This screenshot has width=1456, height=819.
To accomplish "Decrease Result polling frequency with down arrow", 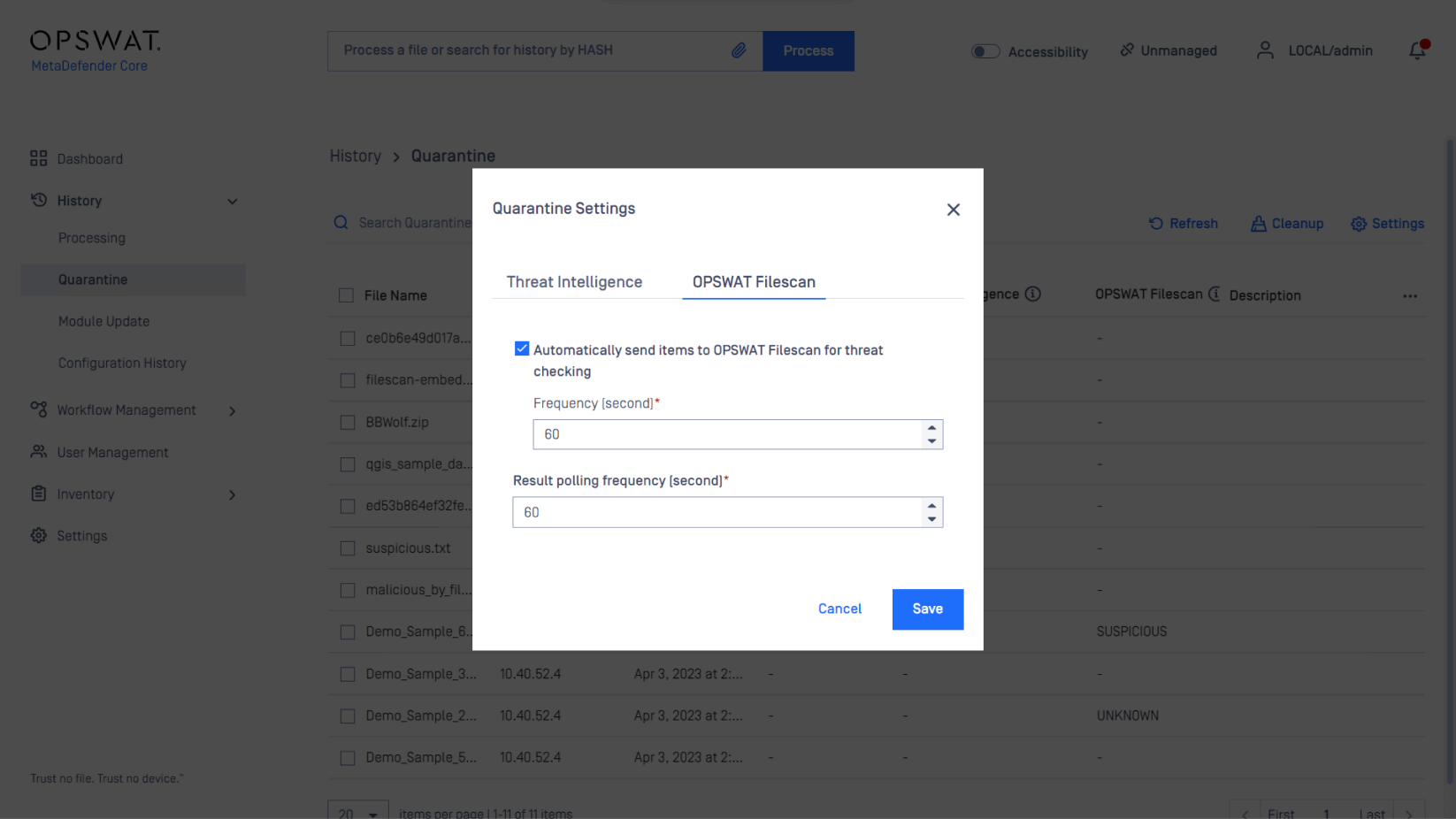I will pyautogui.click(x=931, y=519).
